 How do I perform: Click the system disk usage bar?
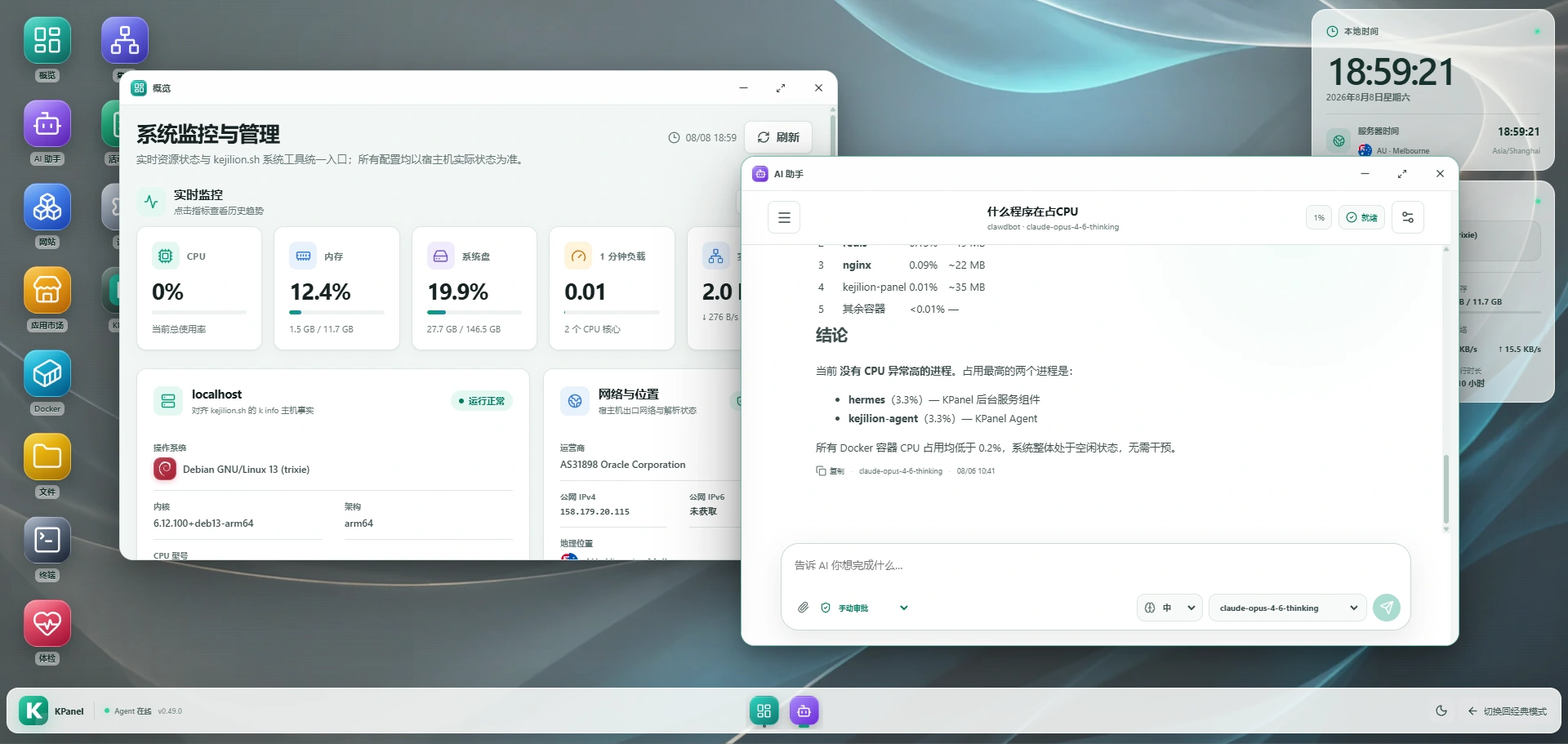[x=474, y=312]
